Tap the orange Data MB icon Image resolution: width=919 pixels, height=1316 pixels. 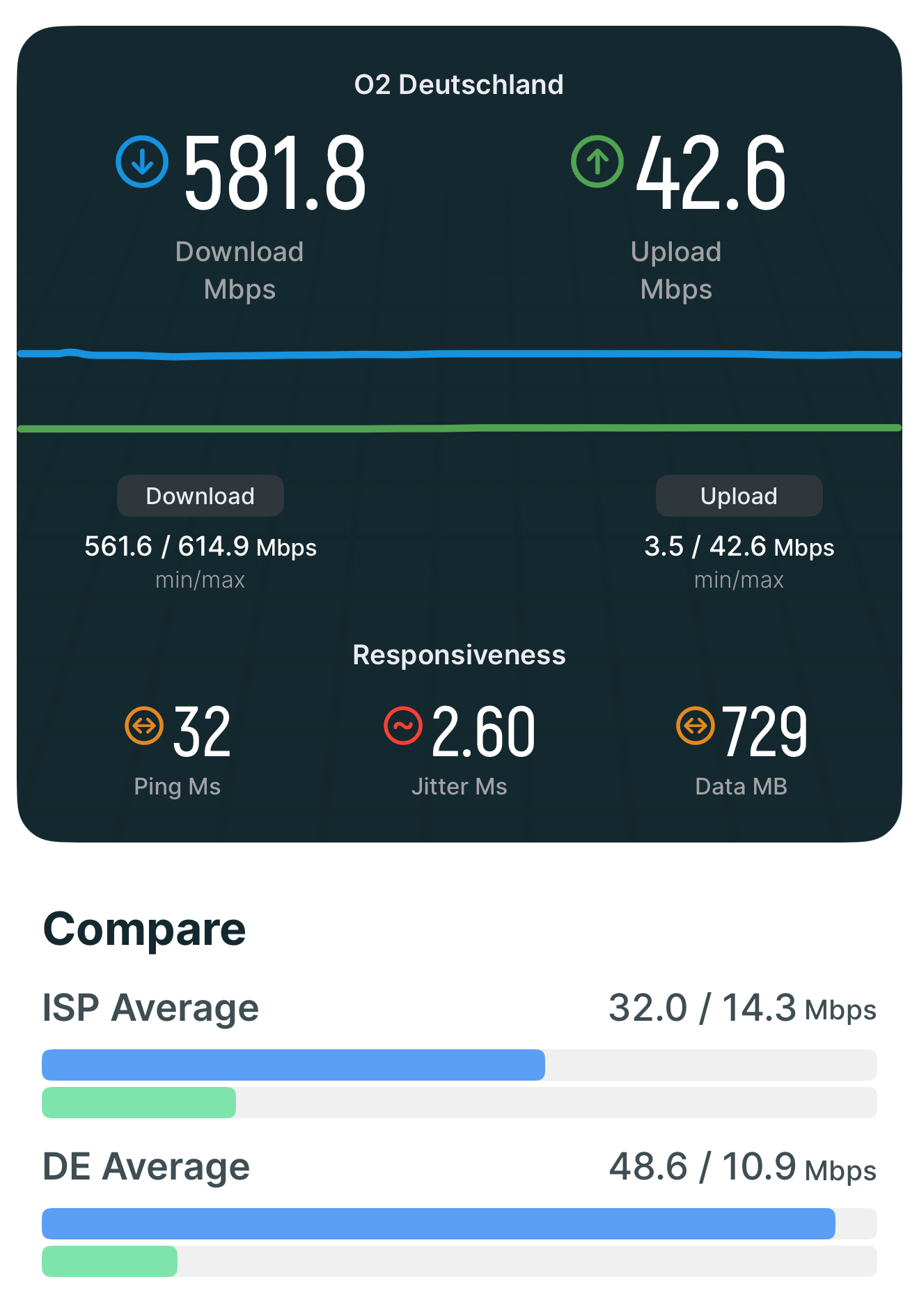click(x=696, y=726)
